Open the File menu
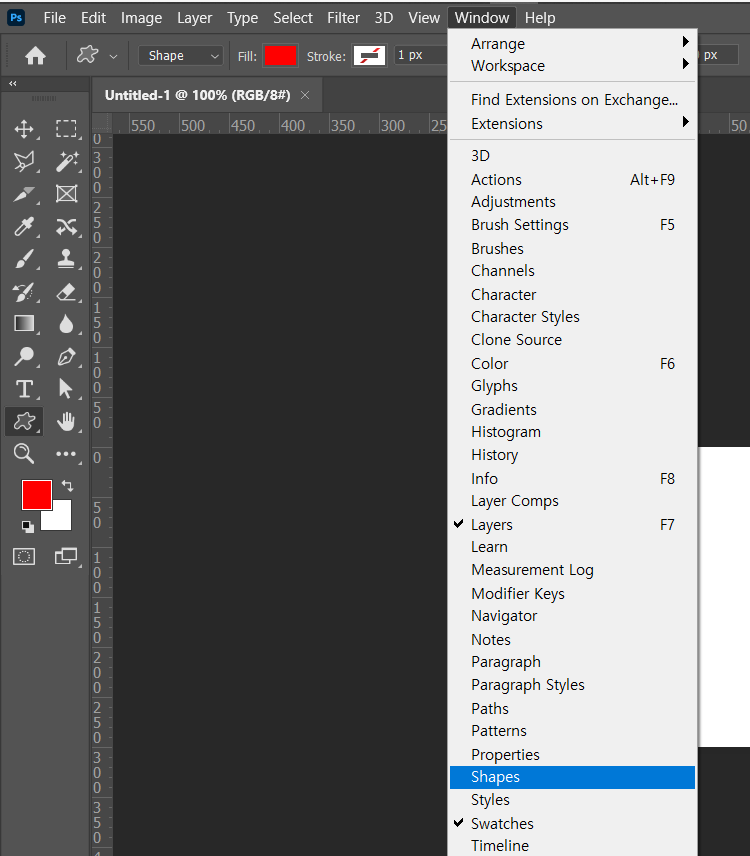Screen dimensions: 750x856 [55, 18]
